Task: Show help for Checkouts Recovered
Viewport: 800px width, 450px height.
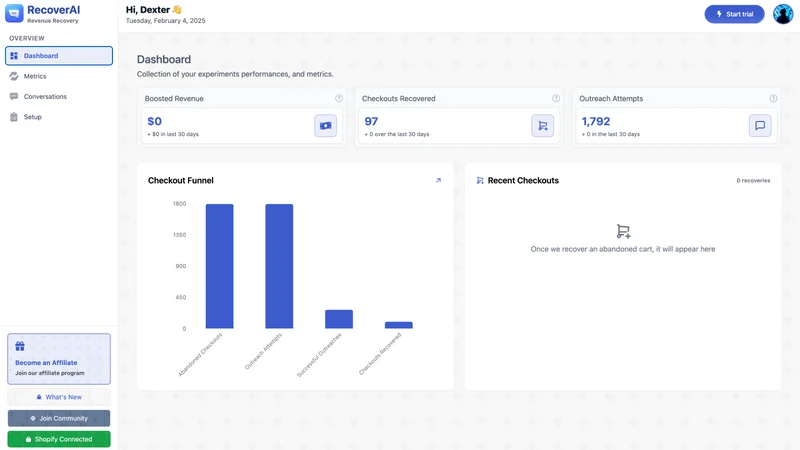Action: (x=556, y=98)
